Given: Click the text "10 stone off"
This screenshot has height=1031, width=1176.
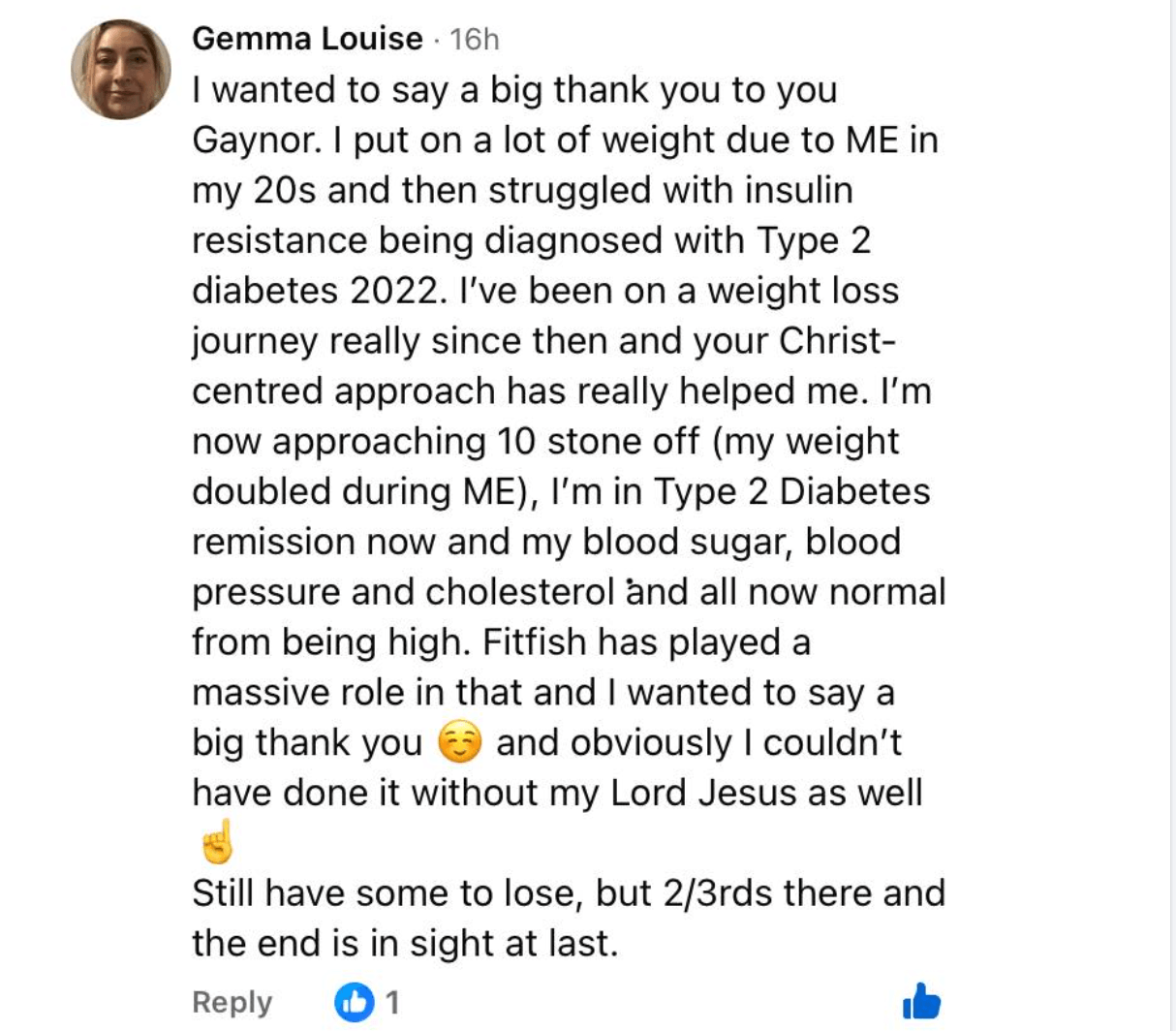Looking at the screenshot, I should (x=598, y=442).
